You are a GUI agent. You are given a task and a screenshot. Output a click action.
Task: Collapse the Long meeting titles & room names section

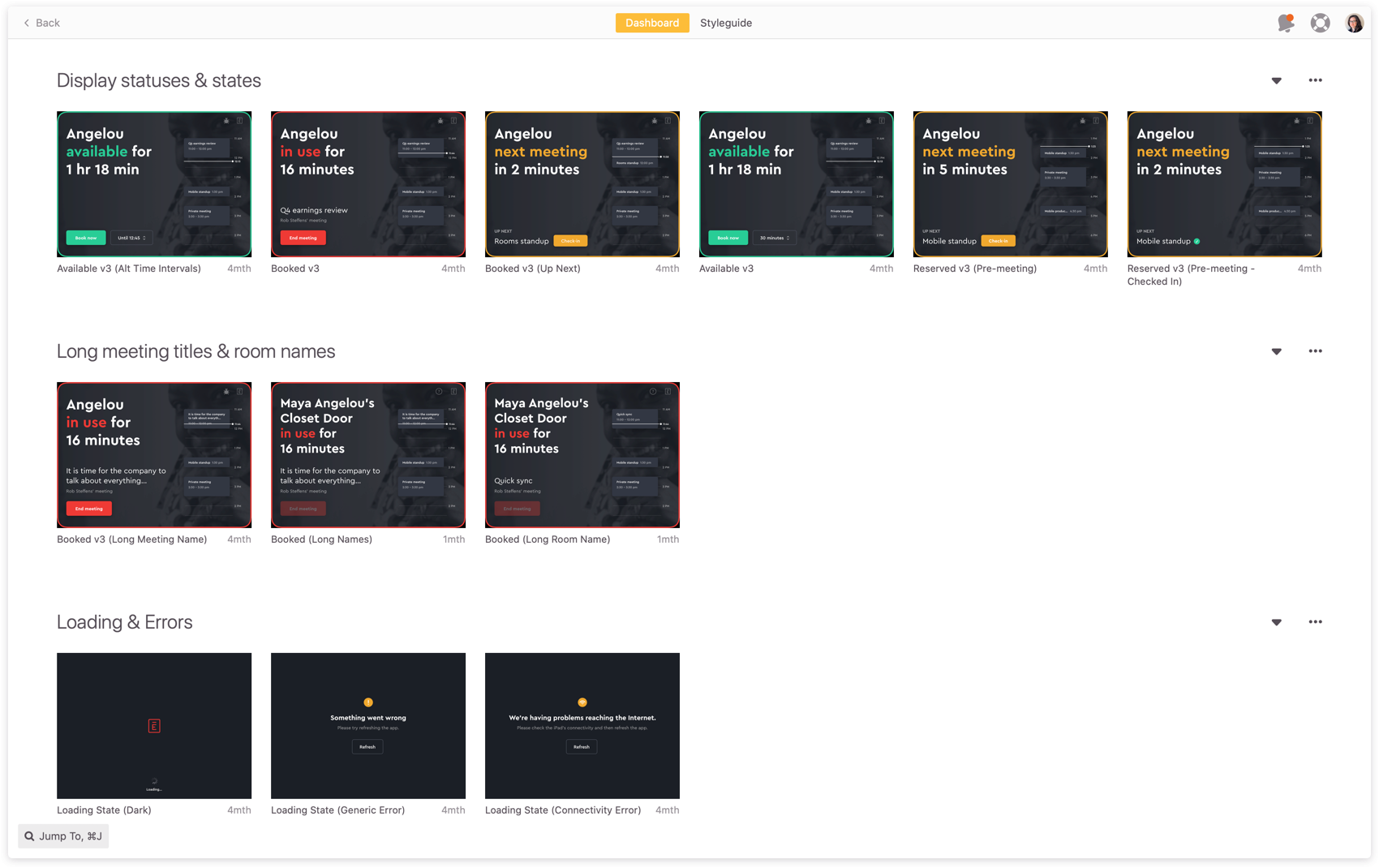(x=1277, y=351)
